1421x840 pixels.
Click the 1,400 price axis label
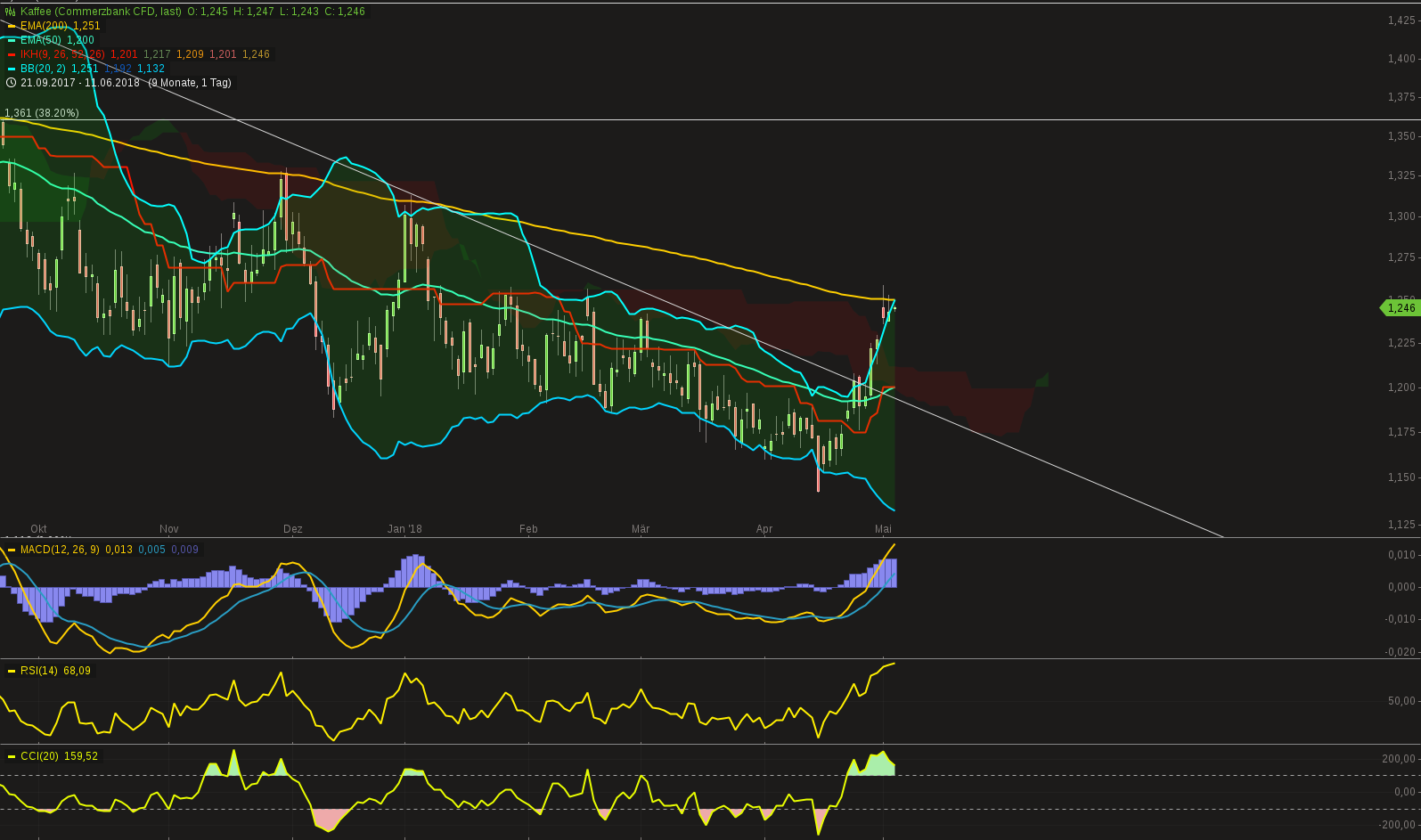[1401, 59]
